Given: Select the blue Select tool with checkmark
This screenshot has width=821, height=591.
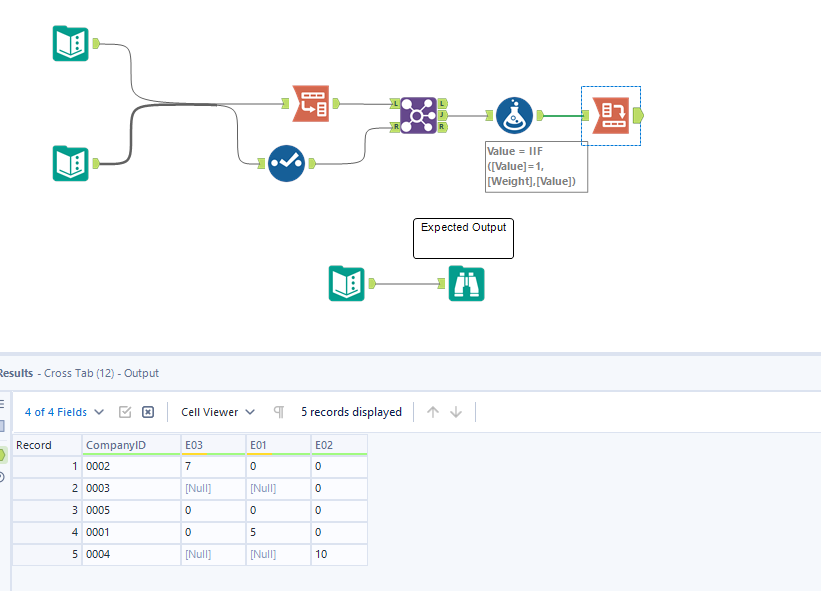Looking at the screenshot, I should (x=286, y=164).
